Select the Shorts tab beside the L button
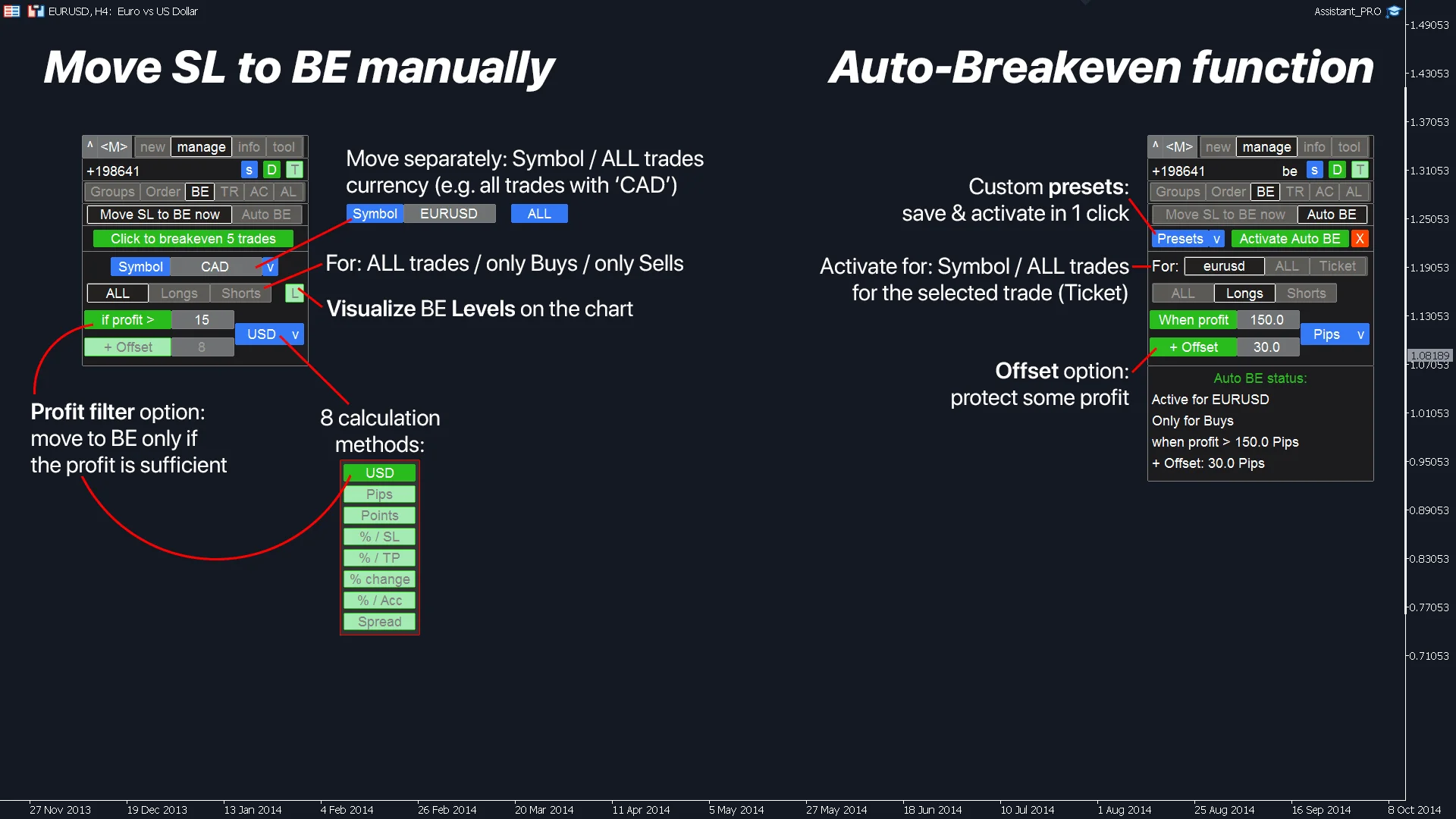Image resolution: width=1456 pixels, height=819 pixels. (240, 293)
